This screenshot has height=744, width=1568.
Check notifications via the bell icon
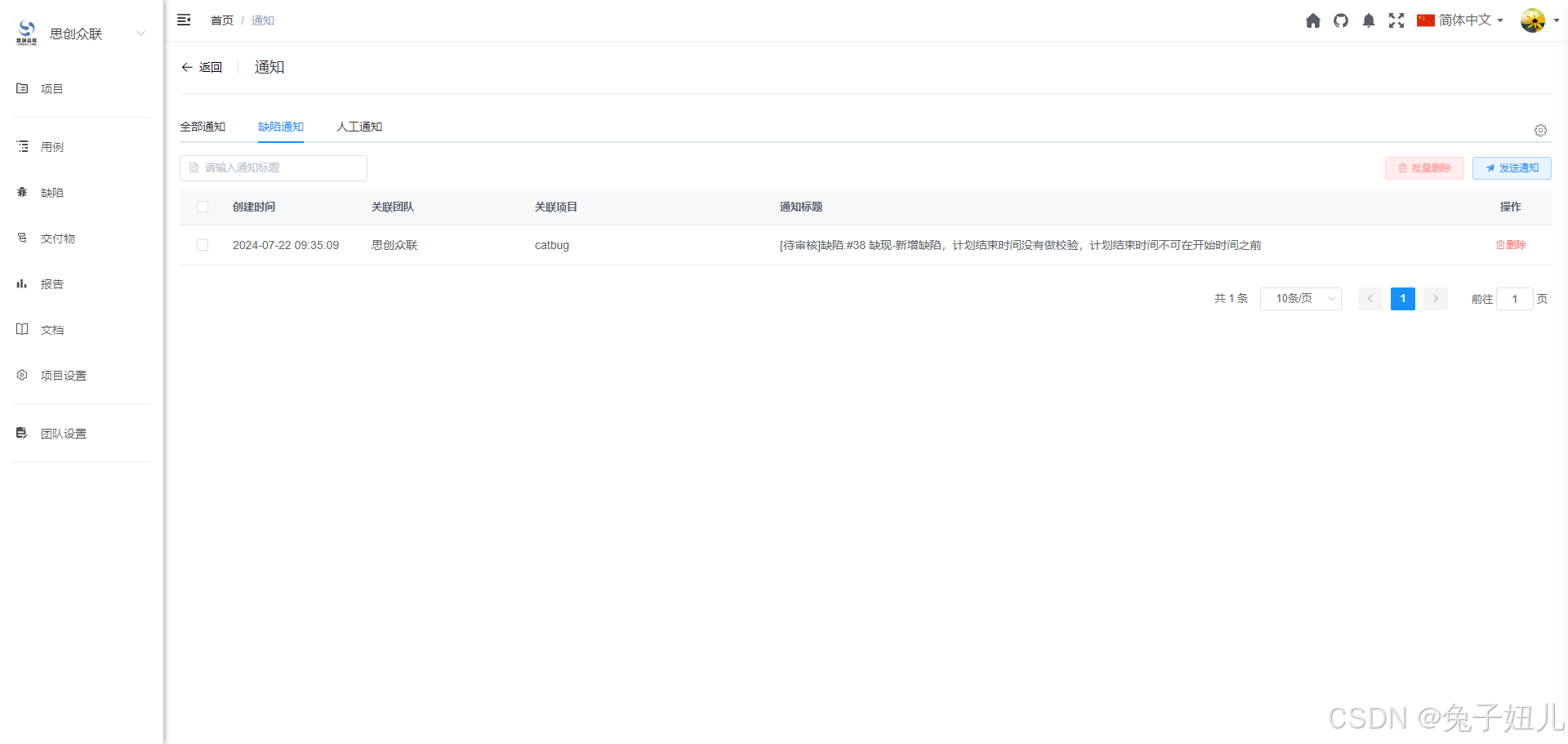click(x=1368, y=20)
